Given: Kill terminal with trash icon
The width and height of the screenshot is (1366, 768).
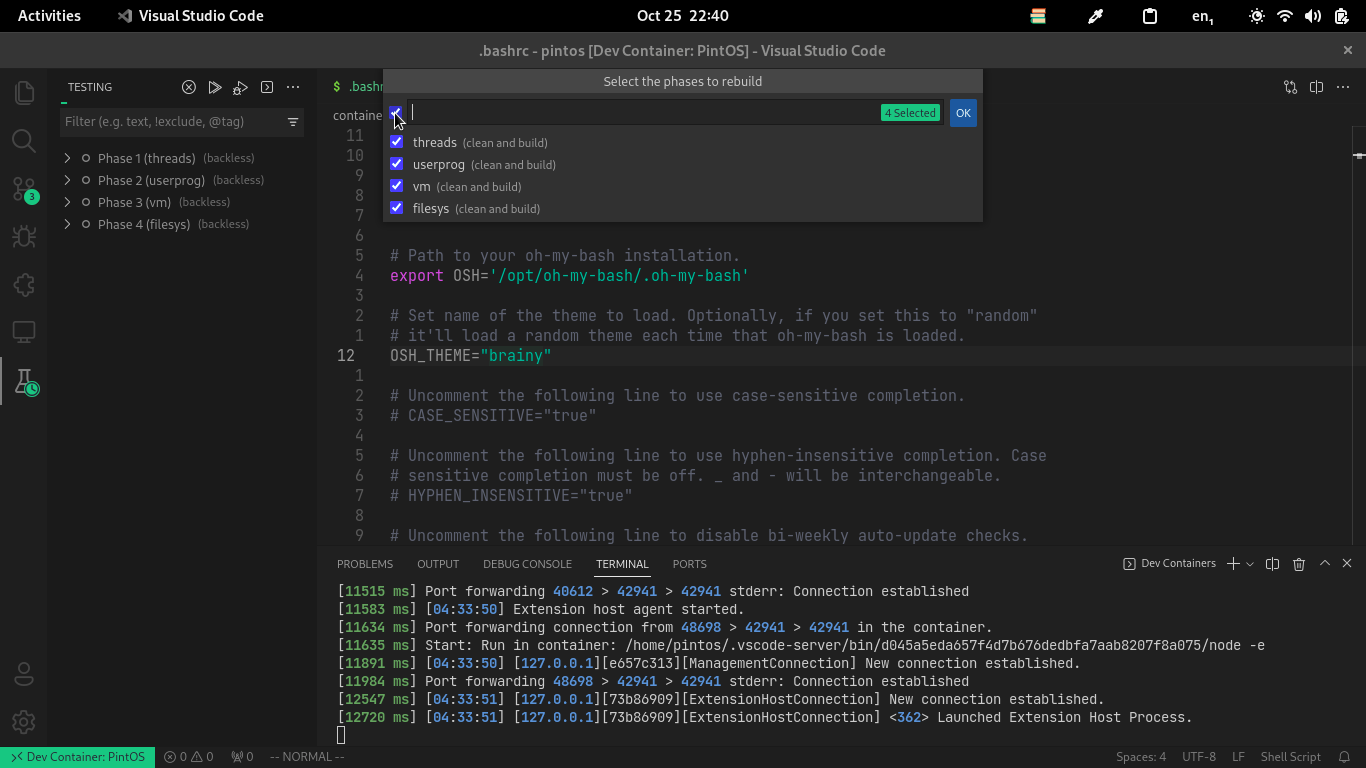Looking at the screenshot, I should (1299, 564).
